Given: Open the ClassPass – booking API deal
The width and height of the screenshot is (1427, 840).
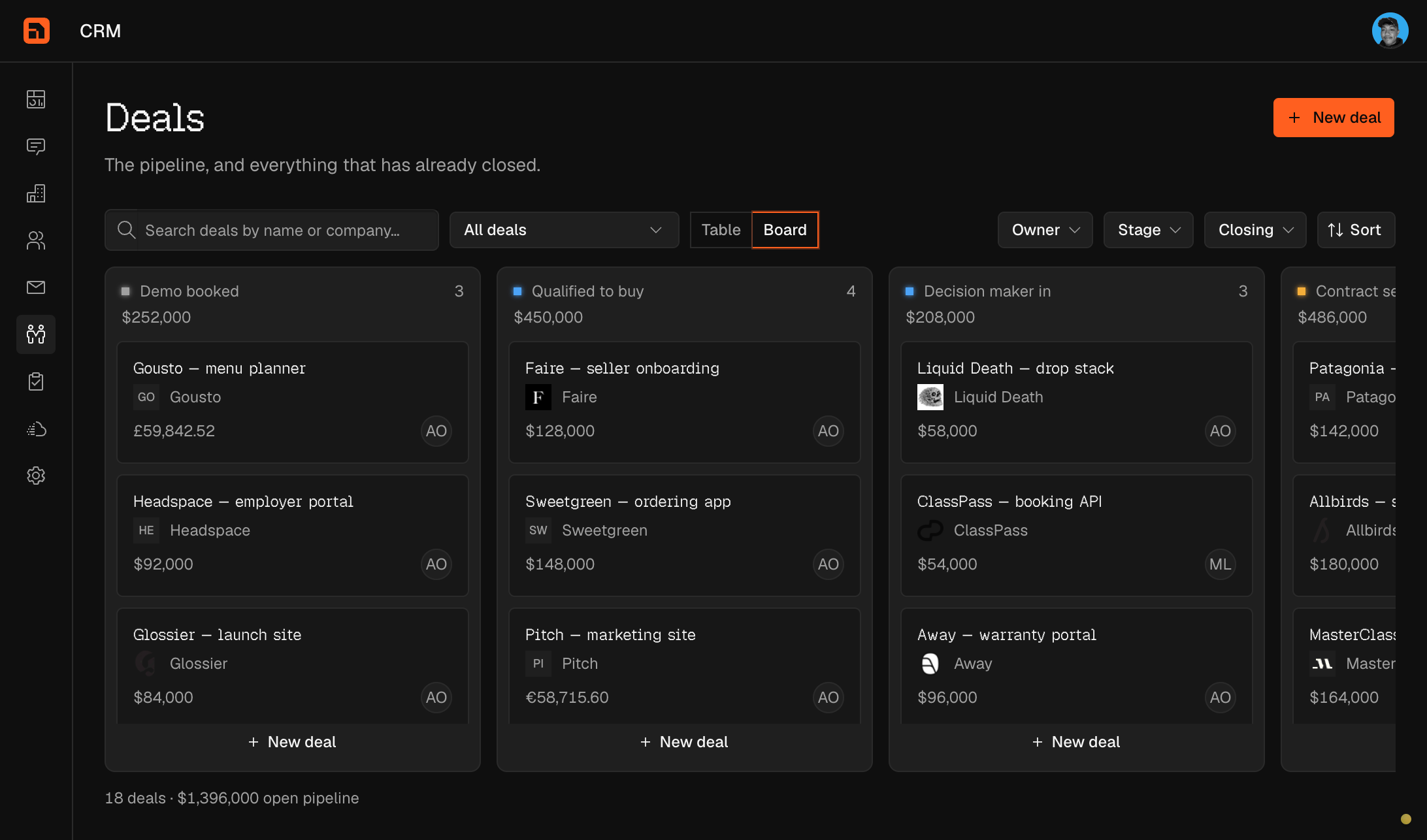Looking at the screenshot, I should click(1077, 536).
